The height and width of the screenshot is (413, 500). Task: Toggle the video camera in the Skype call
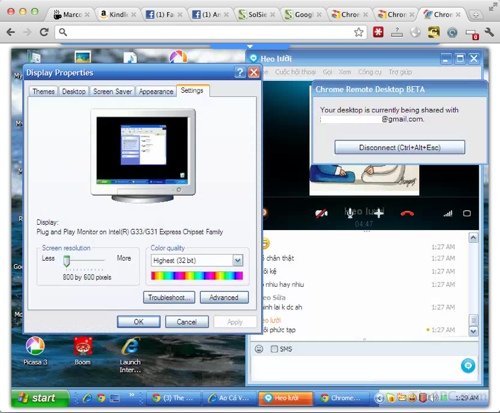(x=321, y=213)
